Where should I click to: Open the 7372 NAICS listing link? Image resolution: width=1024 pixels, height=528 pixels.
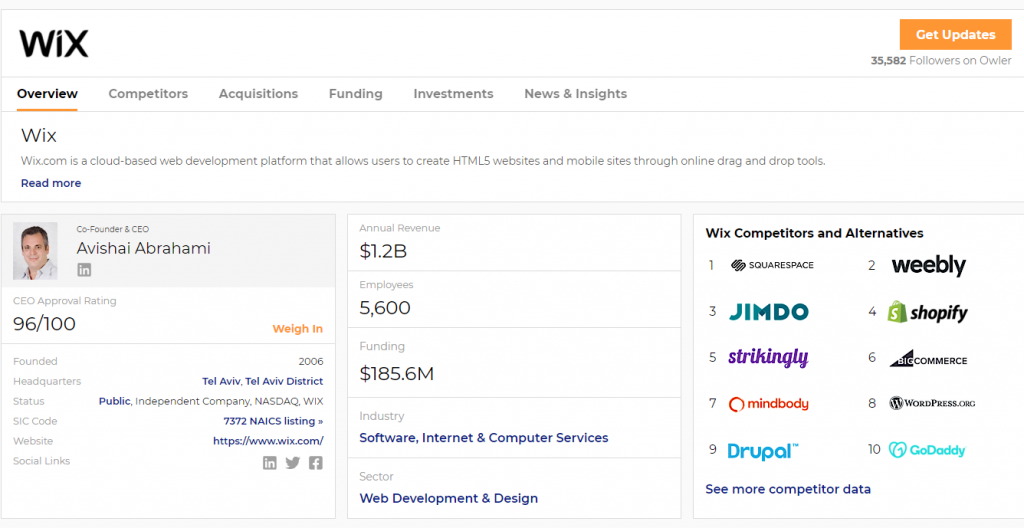pos(273,421)
